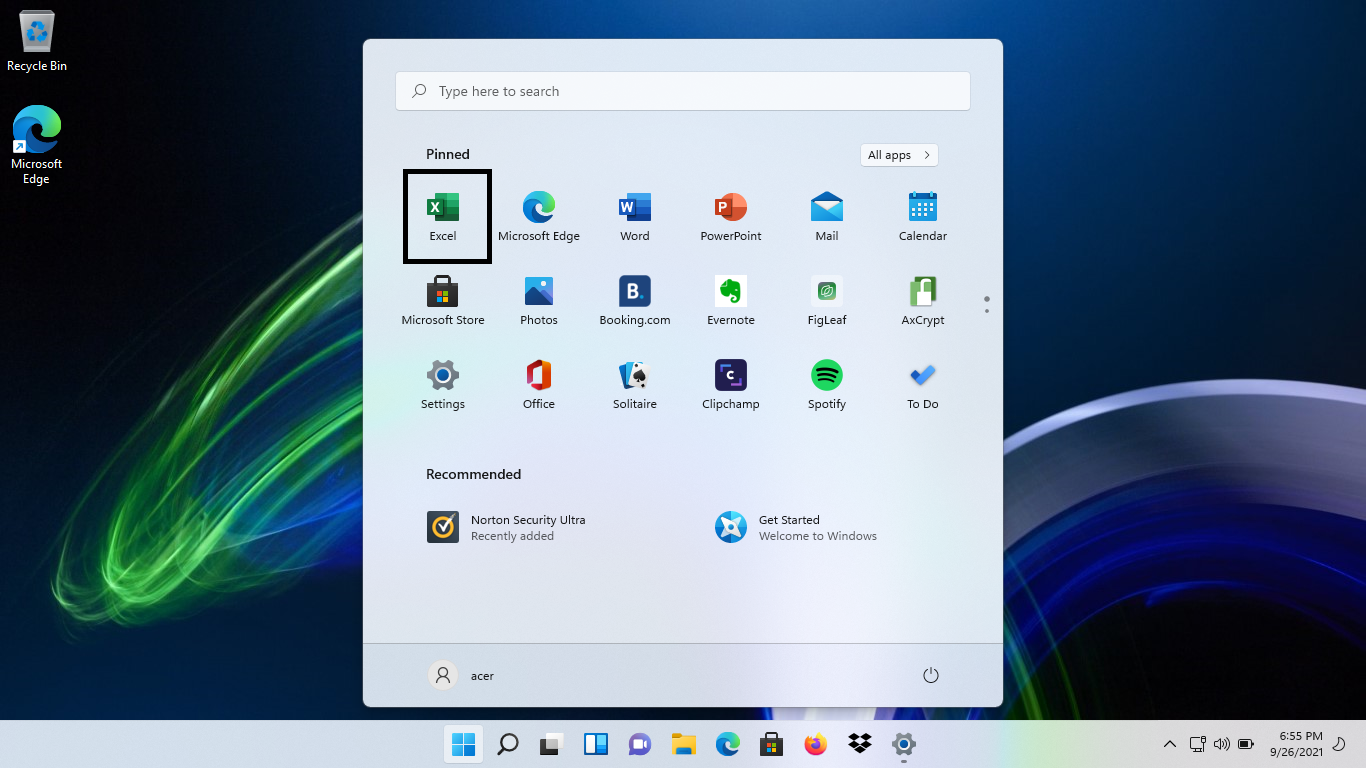Image resolution: width=1366 pixels, height=768 pixels.
Task: Click the All apps button
Action: coord(899,155)
